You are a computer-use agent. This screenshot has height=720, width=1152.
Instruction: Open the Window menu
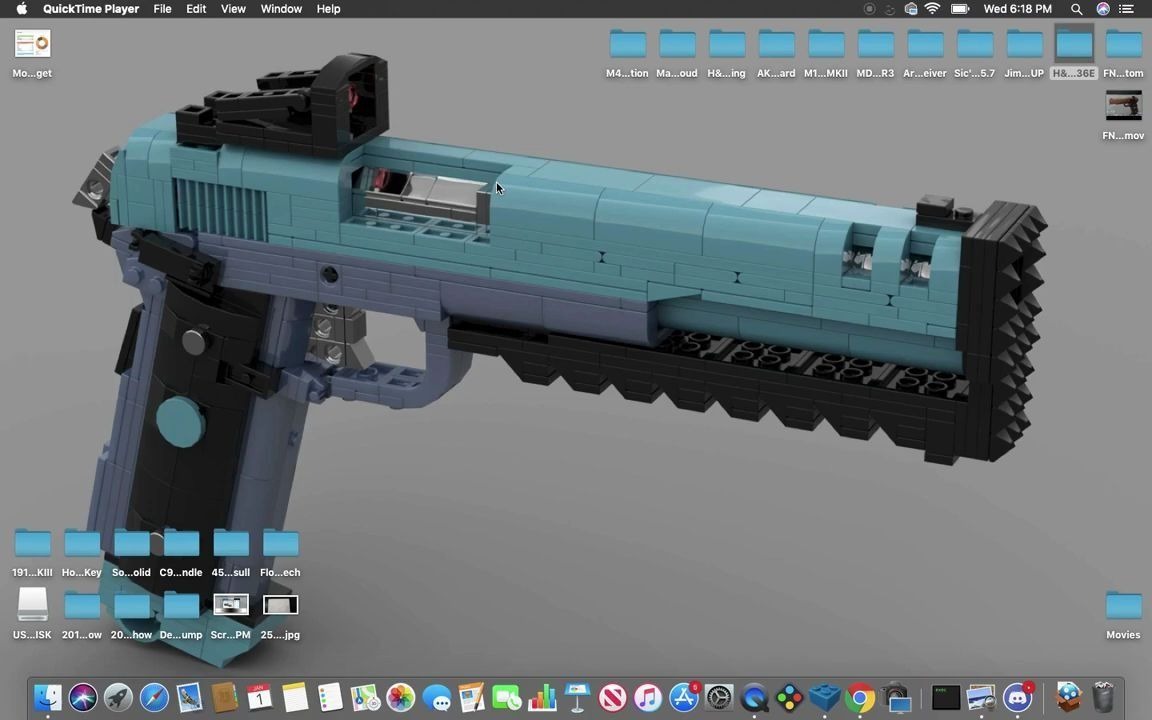(x=281, y=9)
